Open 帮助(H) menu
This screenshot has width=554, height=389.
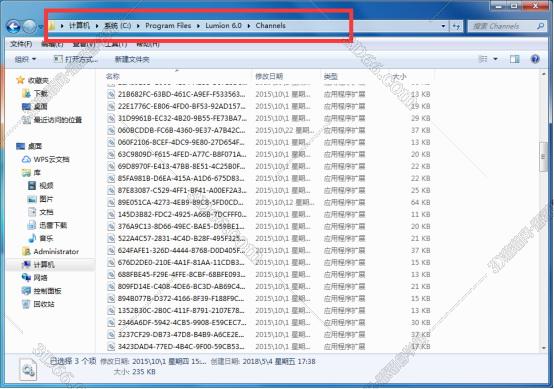148,44
